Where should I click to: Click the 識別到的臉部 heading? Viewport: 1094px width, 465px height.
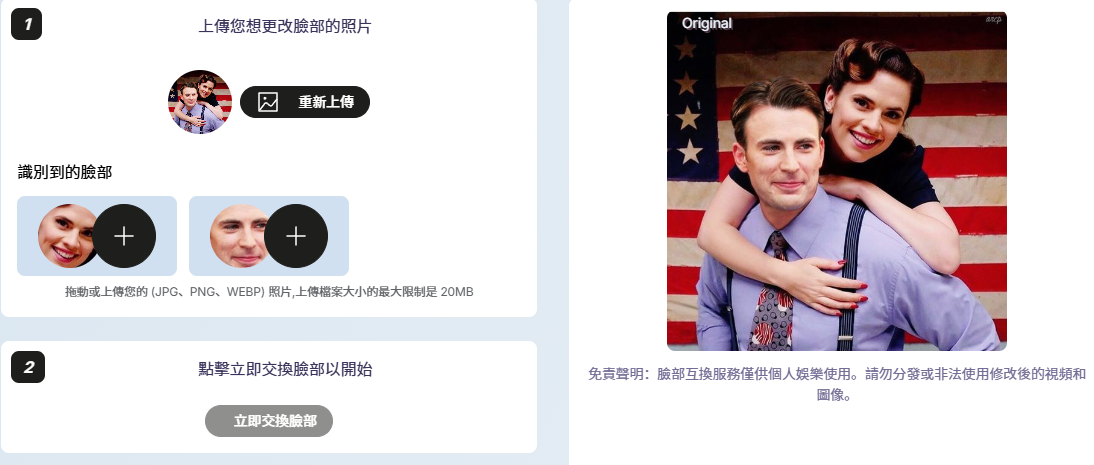tap(65, 172)
